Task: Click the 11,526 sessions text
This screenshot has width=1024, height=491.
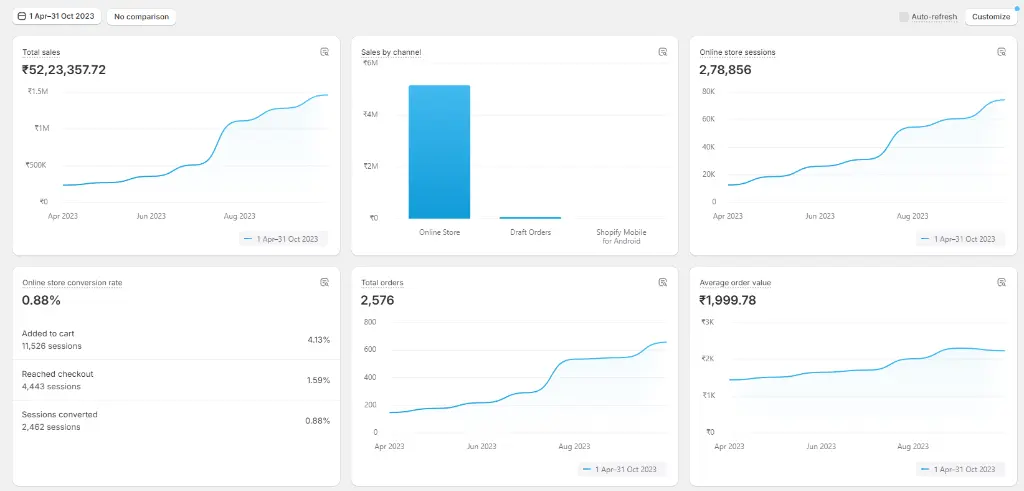Action: click(52, 346)
